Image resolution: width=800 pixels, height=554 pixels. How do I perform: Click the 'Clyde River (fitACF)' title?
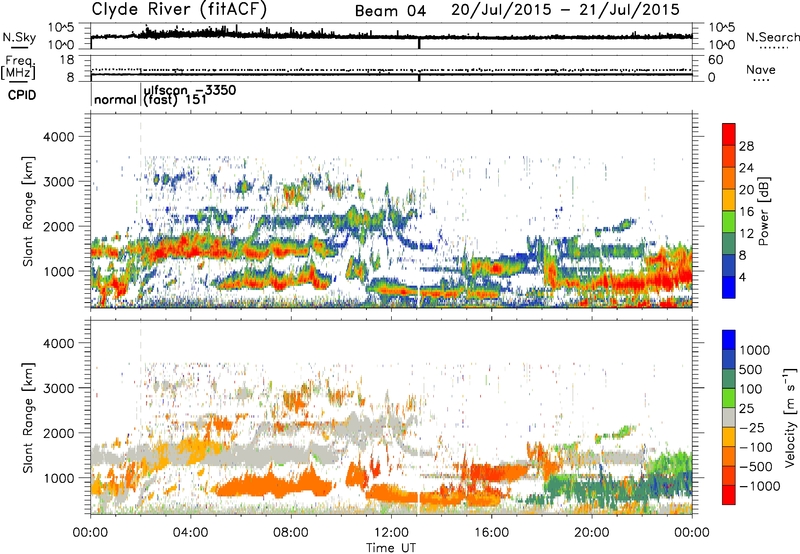click(179, 10)
